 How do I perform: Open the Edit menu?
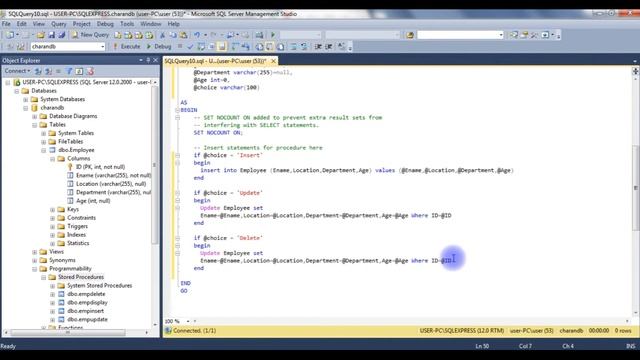tap(22, 24)
